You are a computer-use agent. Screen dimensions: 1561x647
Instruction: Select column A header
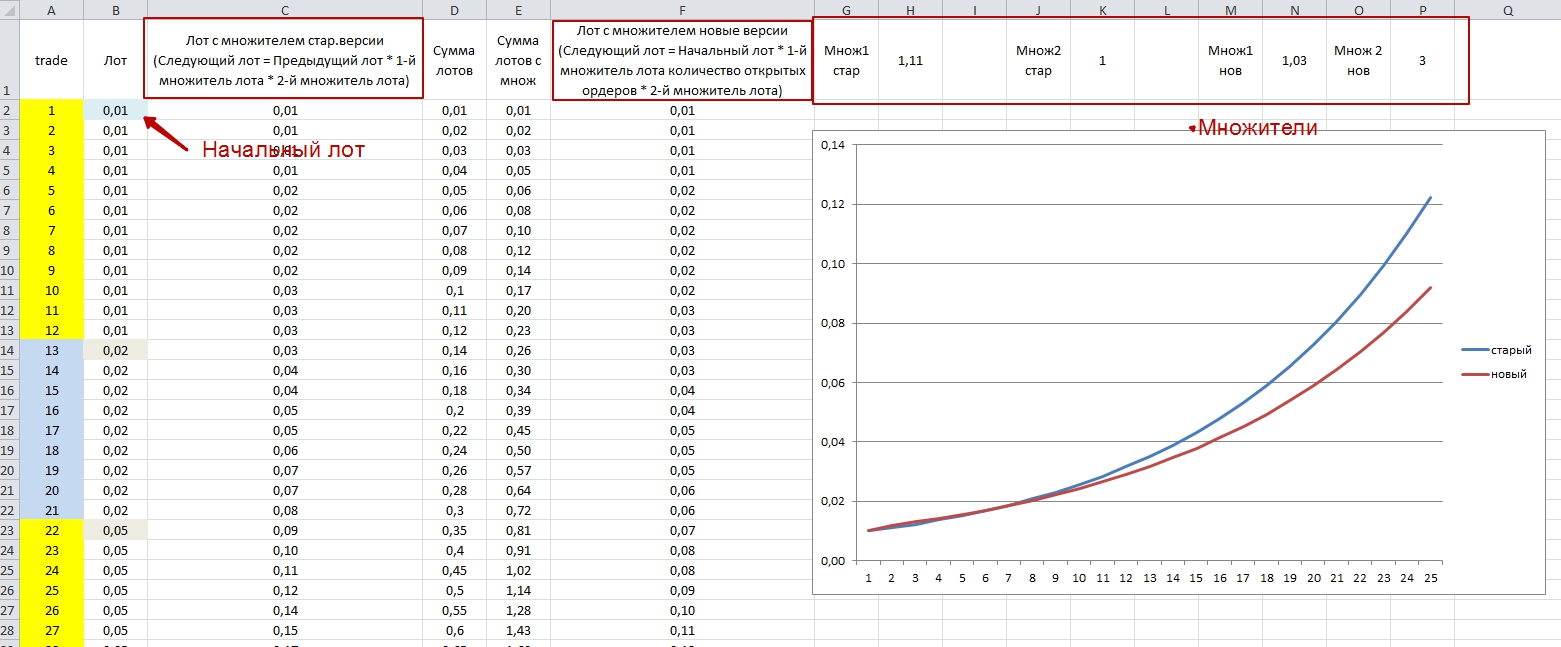(x=51, y=9)
